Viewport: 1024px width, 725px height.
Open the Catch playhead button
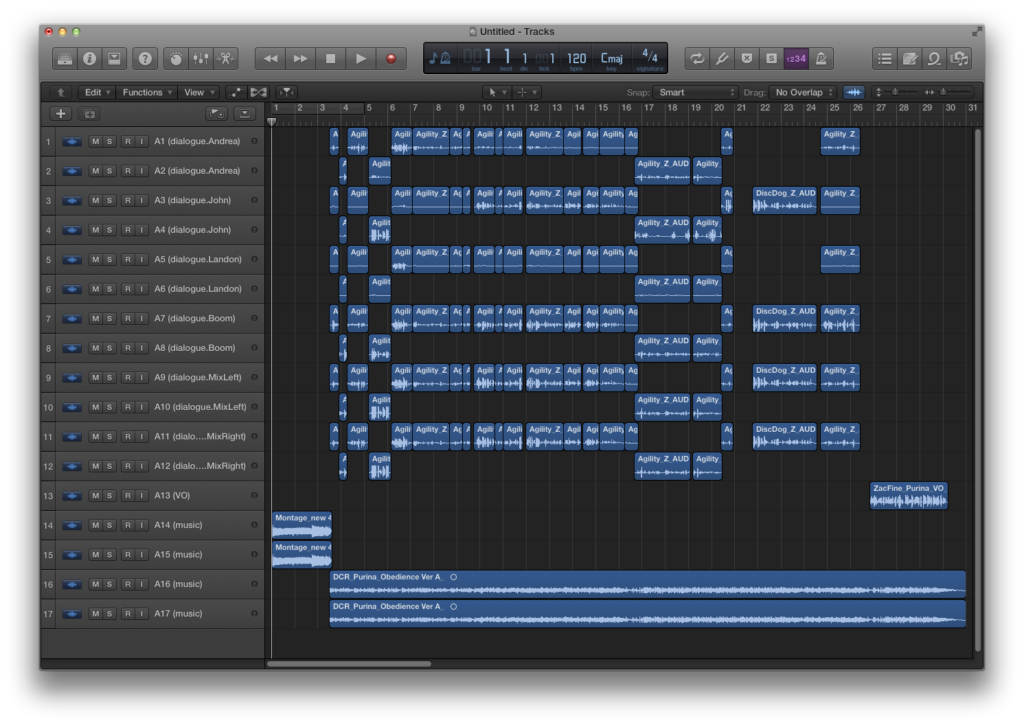(x=287, y=92)
